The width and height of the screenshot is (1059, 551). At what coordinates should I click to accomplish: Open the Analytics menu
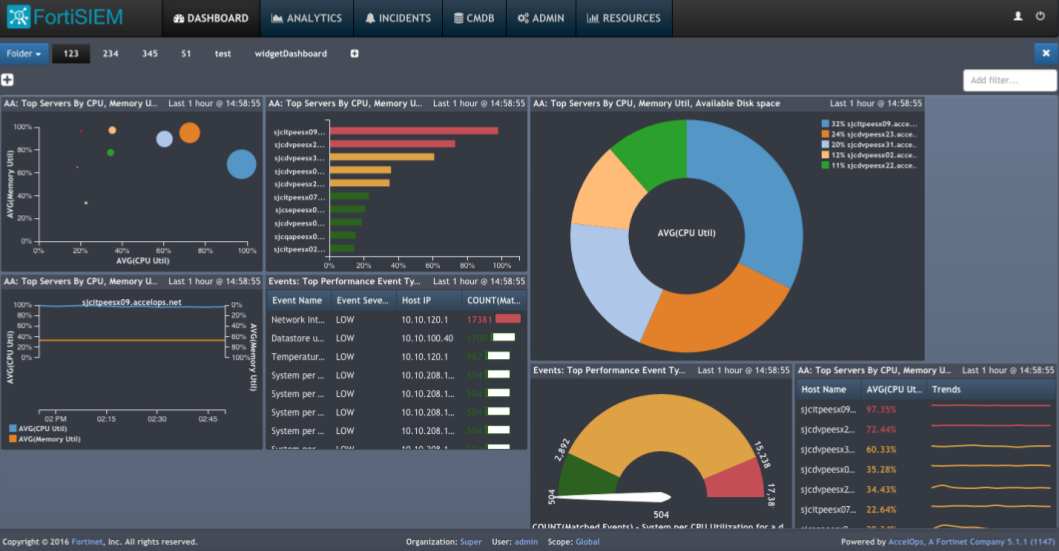pos(307,18)
